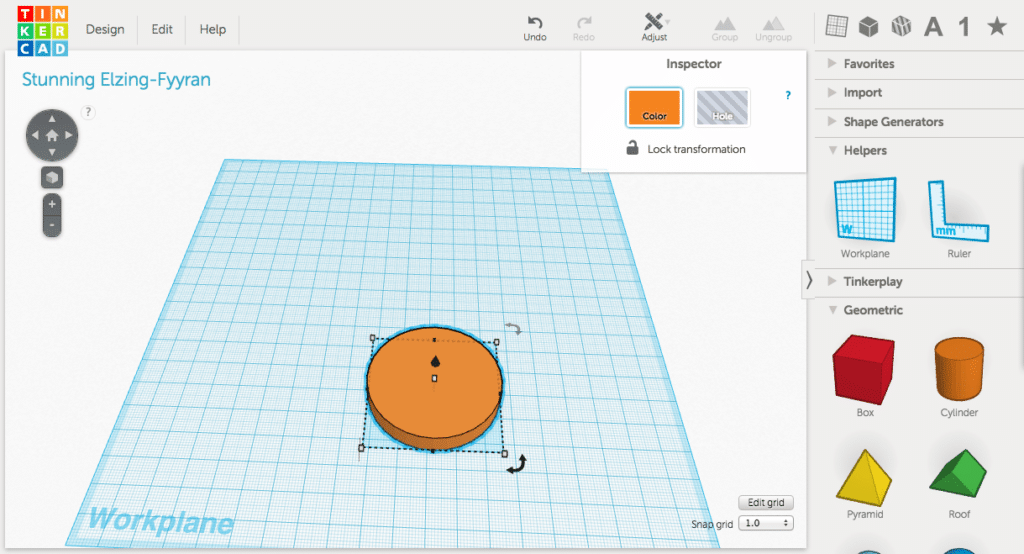
Task: Select the Ruler helper
Action: pos(959,219)
